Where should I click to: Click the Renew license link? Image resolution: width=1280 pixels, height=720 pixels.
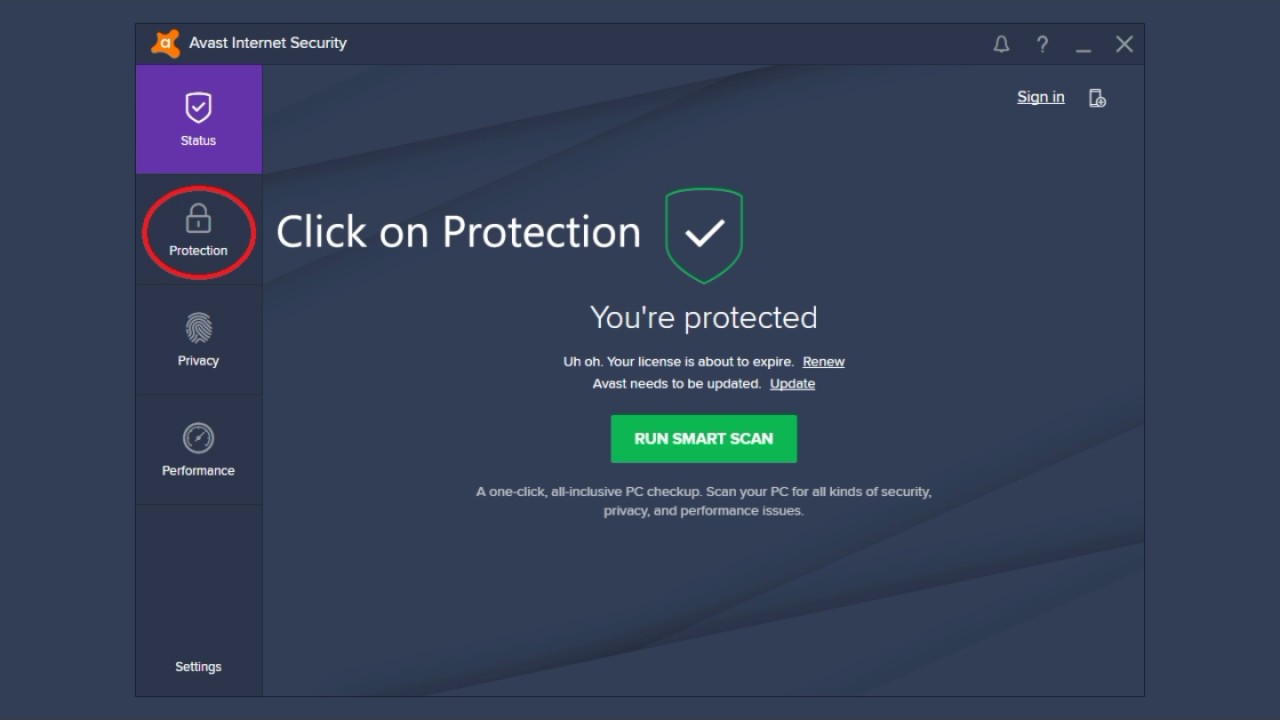pyautogui.click(x=823, y=362)
